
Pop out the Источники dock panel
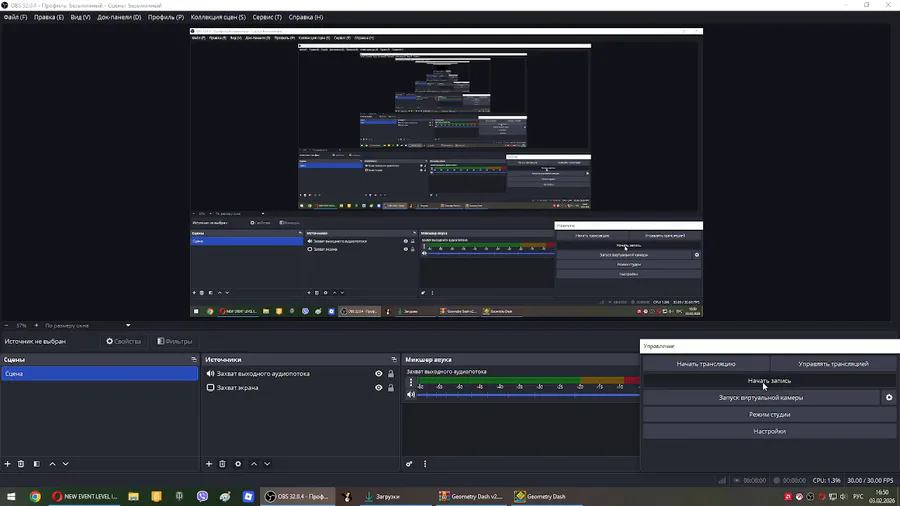[394, 360]
